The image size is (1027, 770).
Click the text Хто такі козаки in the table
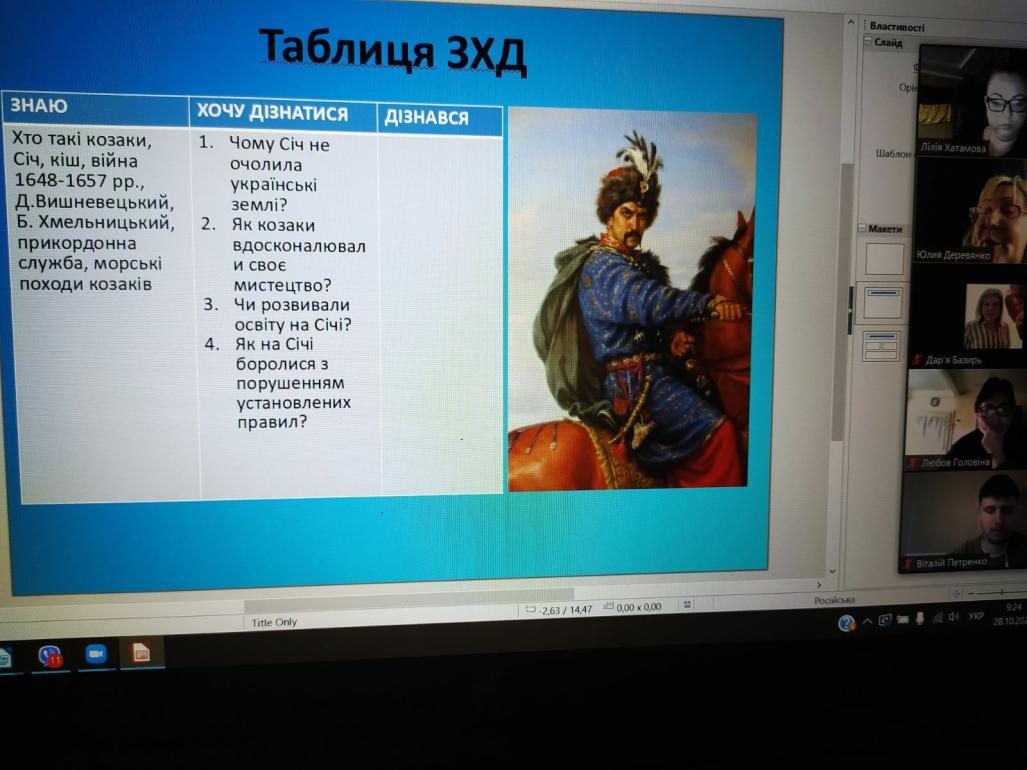[x=82, y=139]
